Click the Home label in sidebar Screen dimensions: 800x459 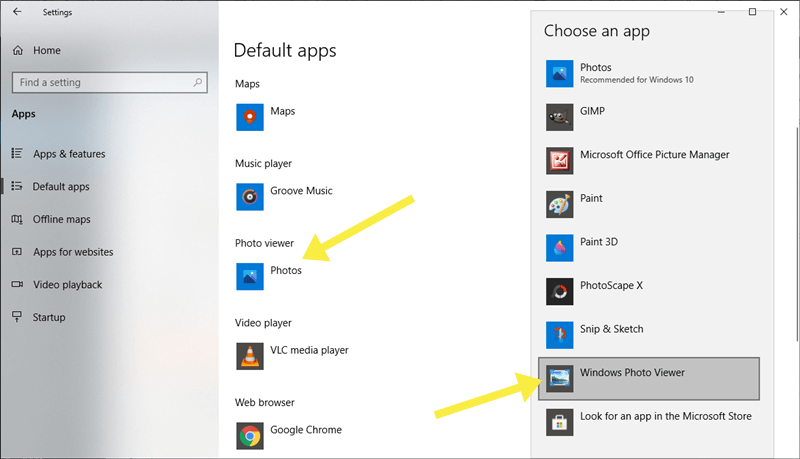(47, 50)
